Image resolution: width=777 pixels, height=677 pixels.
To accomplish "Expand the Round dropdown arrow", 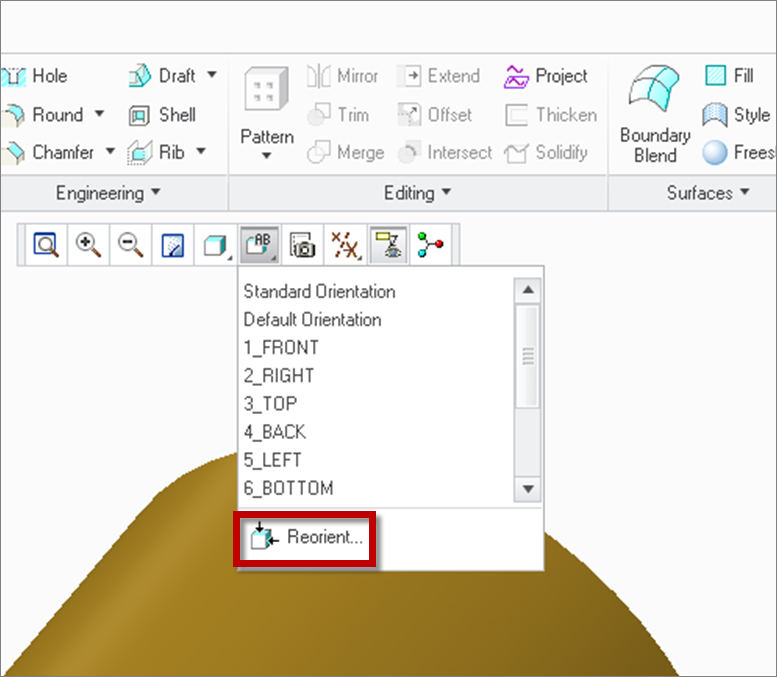I will [100, 113].
